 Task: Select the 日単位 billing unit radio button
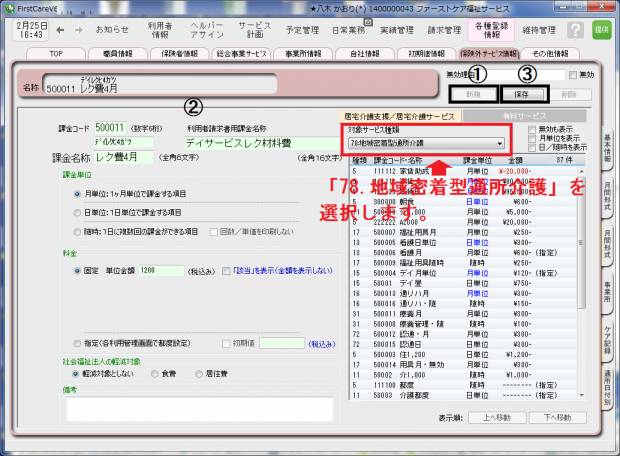click(x=78, y=212)
